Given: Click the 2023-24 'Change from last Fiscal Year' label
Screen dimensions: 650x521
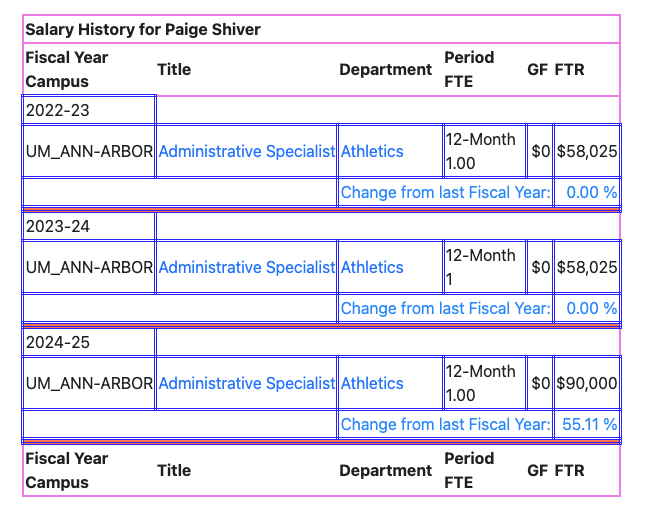Looking at the screenshot, I should (x=445, y=309).
